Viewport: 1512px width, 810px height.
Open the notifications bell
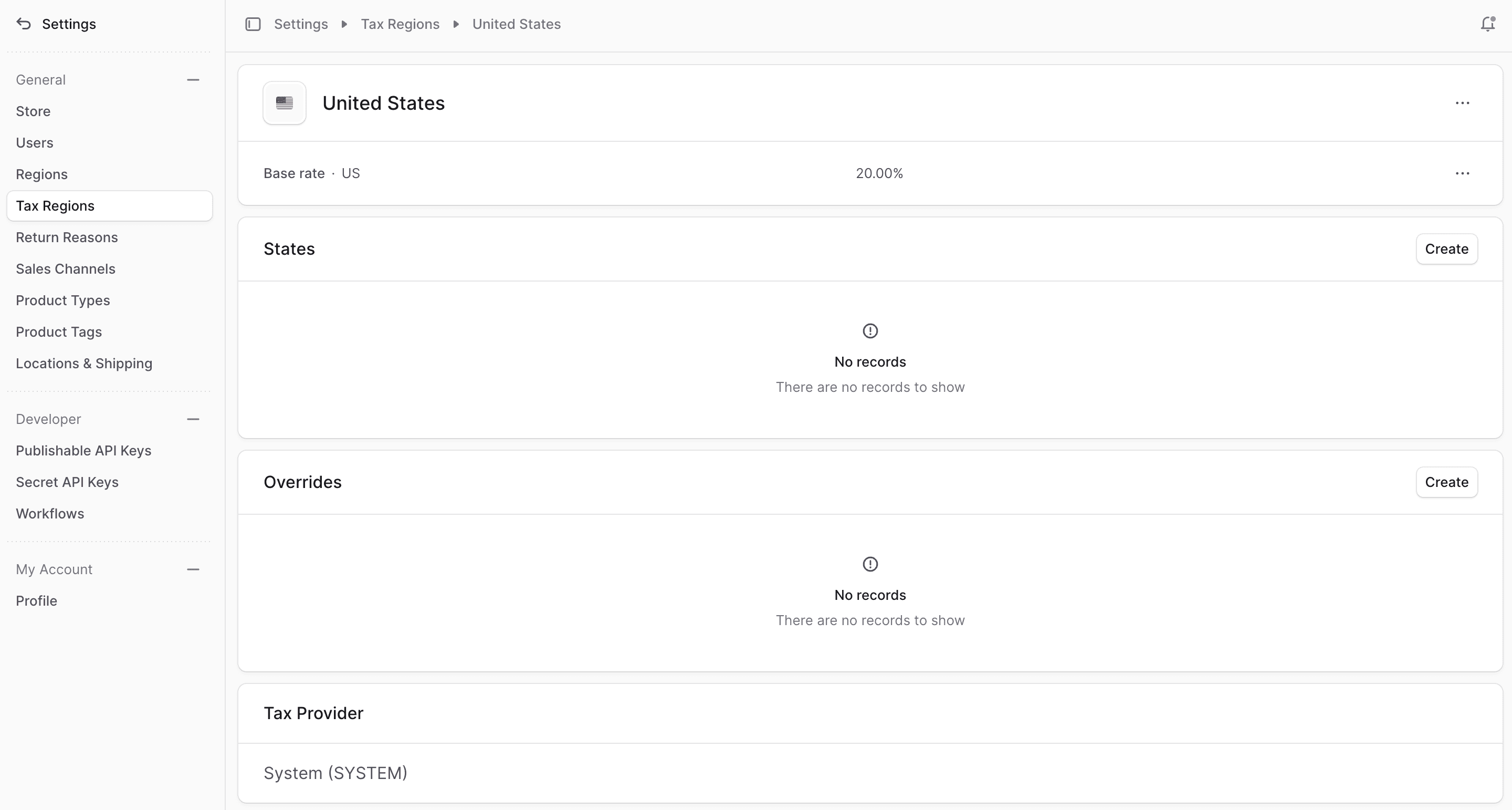click(1487, 24)
